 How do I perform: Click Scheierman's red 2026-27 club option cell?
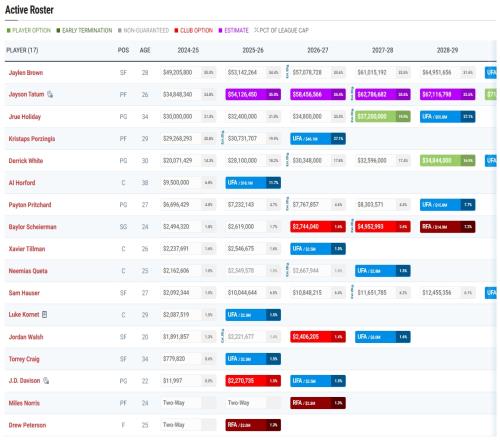pos(318,226)
